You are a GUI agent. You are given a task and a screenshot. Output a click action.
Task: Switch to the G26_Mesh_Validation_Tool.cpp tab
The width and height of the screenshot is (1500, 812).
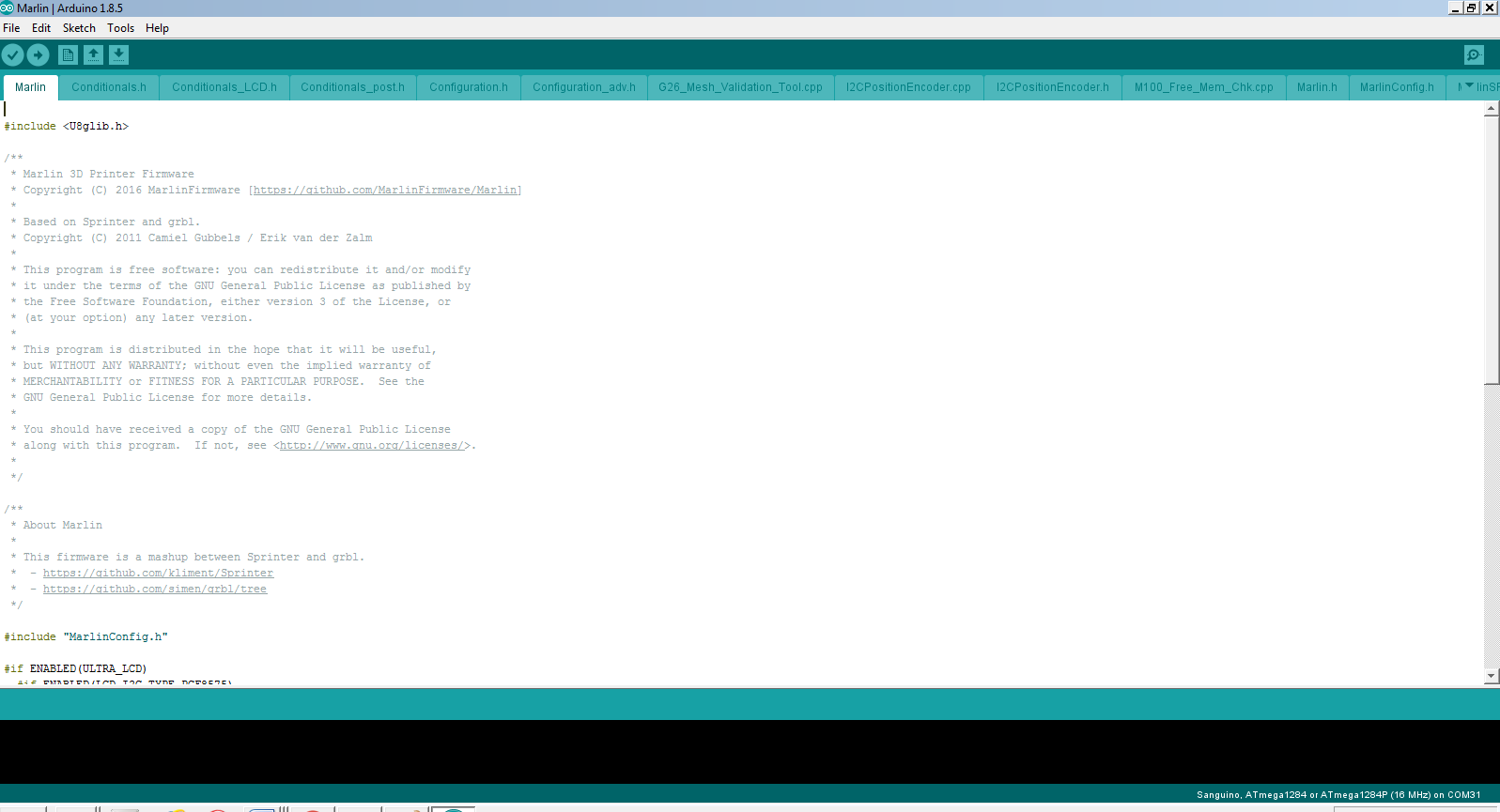740,87
